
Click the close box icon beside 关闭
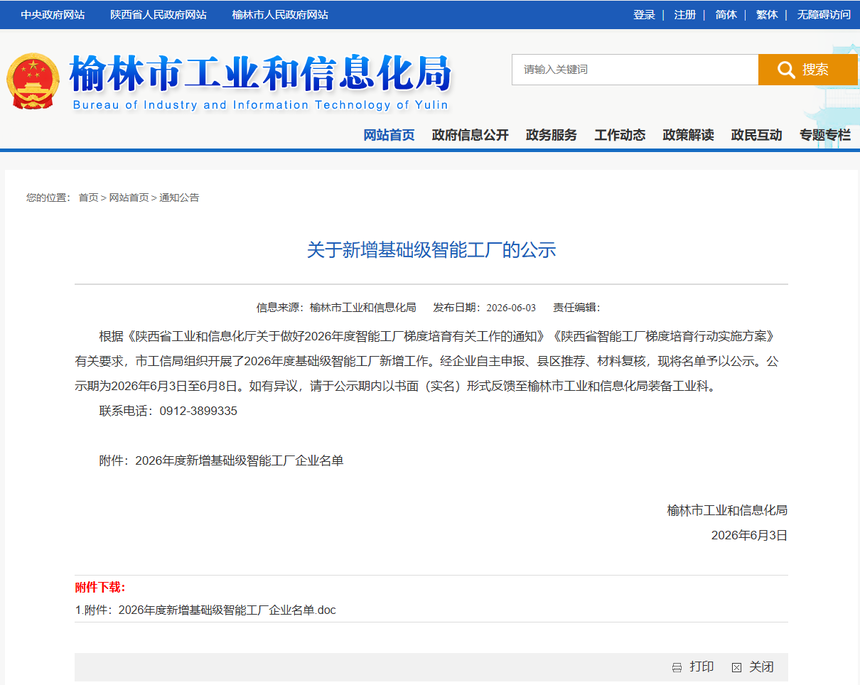coord(737,667)
